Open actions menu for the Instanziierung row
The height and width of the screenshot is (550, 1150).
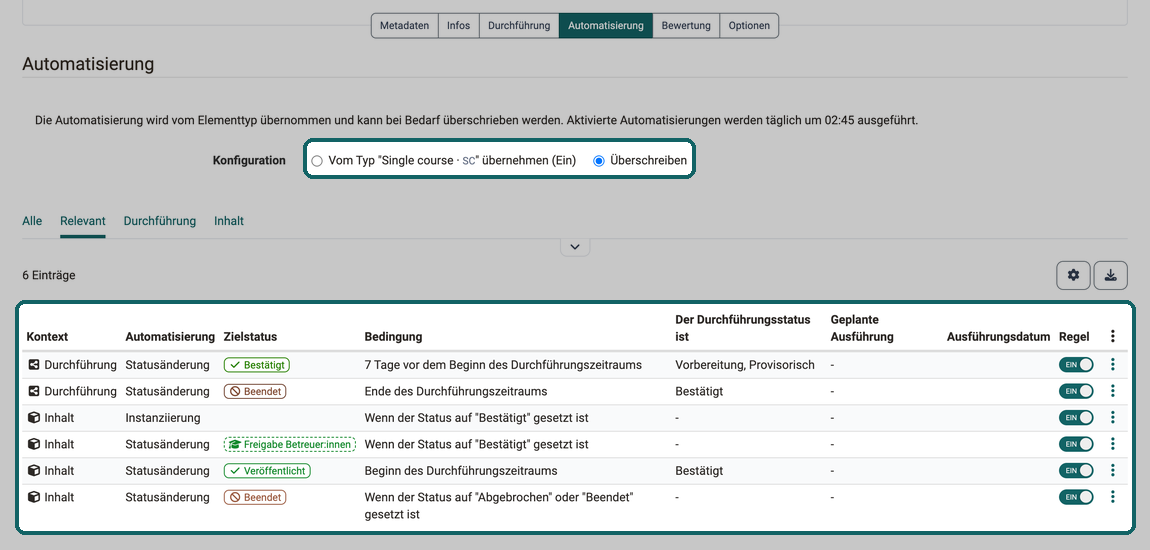[1113, 417]
